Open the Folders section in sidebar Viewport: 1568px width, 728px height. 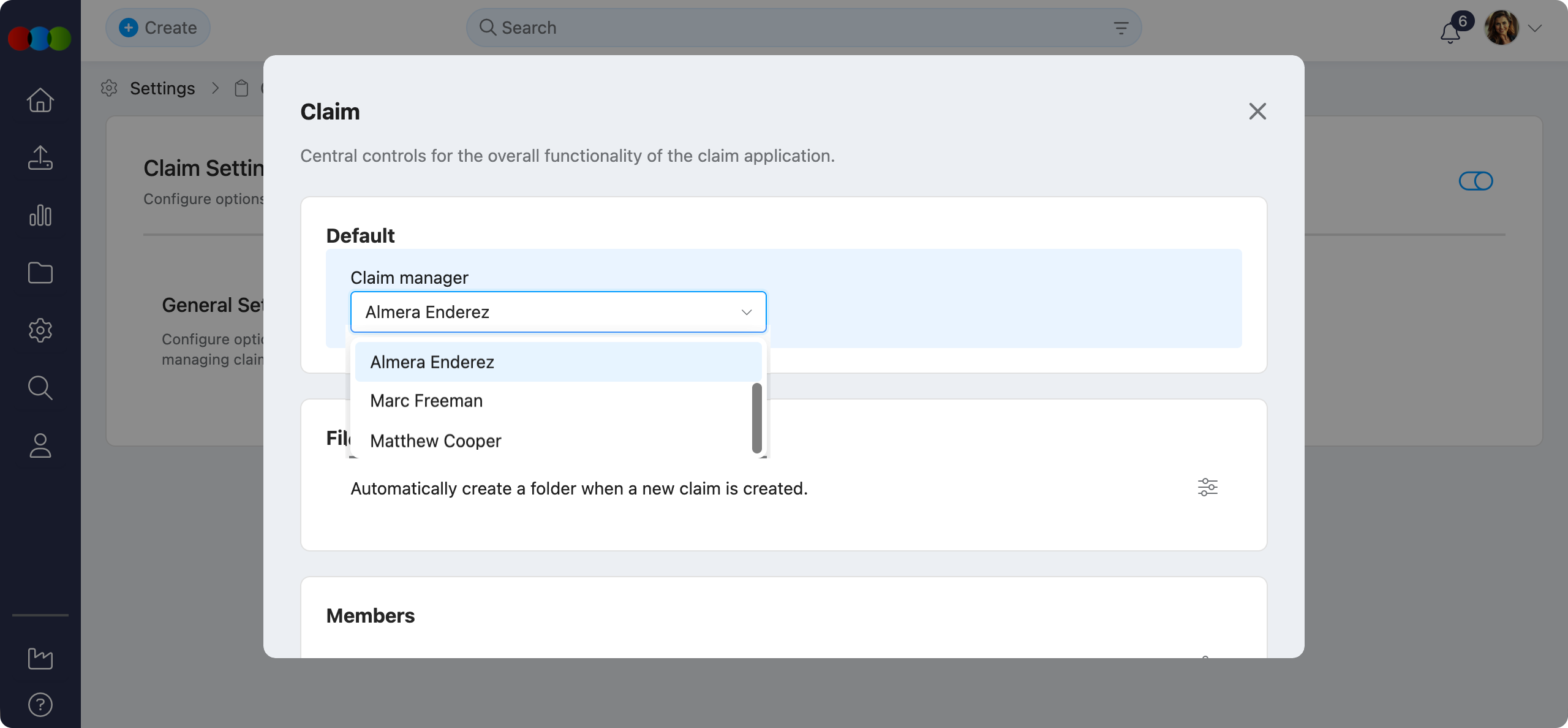point(40,273)
